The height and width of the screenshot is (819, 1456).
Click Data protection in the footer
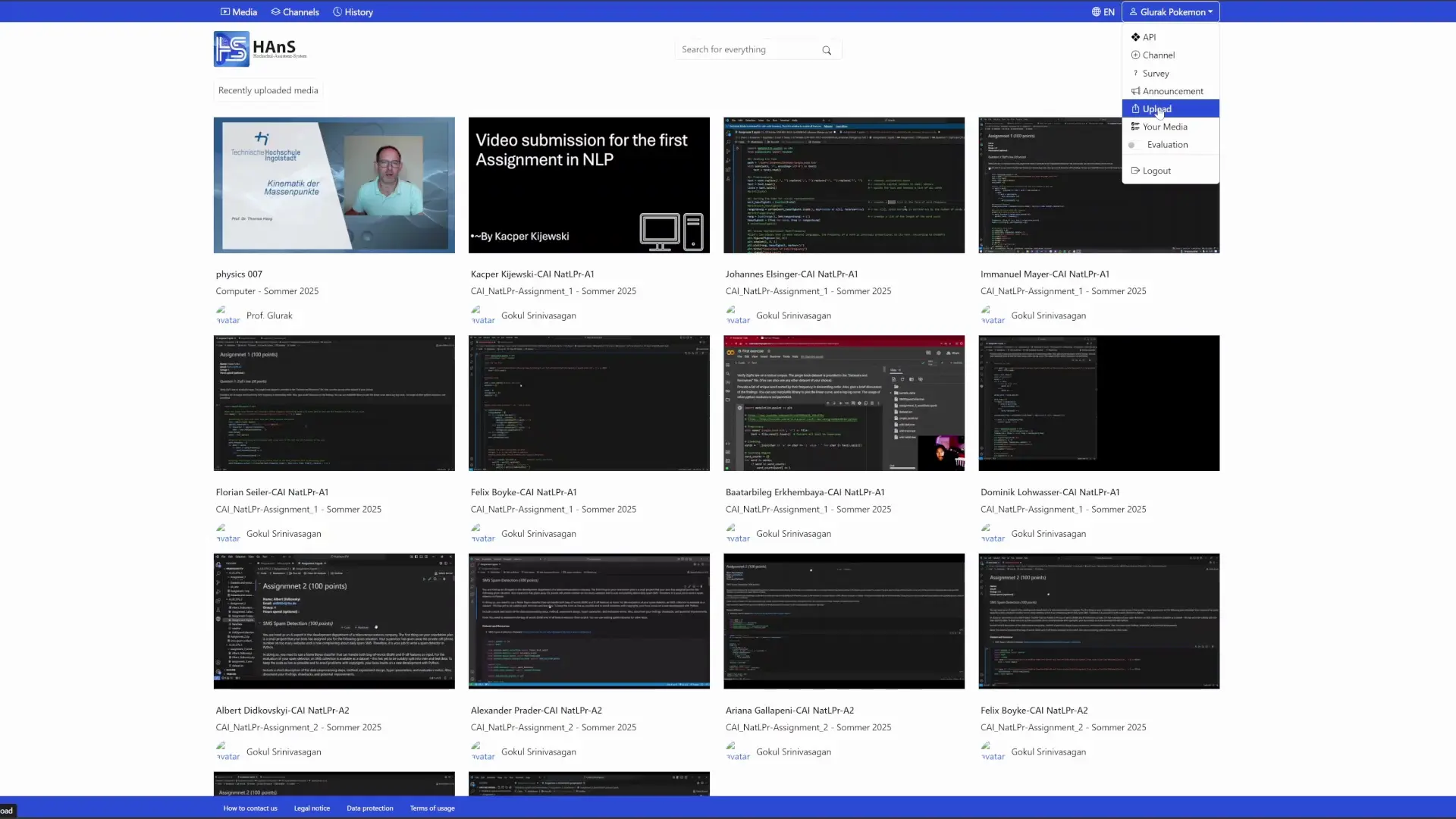[x=370, y=808]
